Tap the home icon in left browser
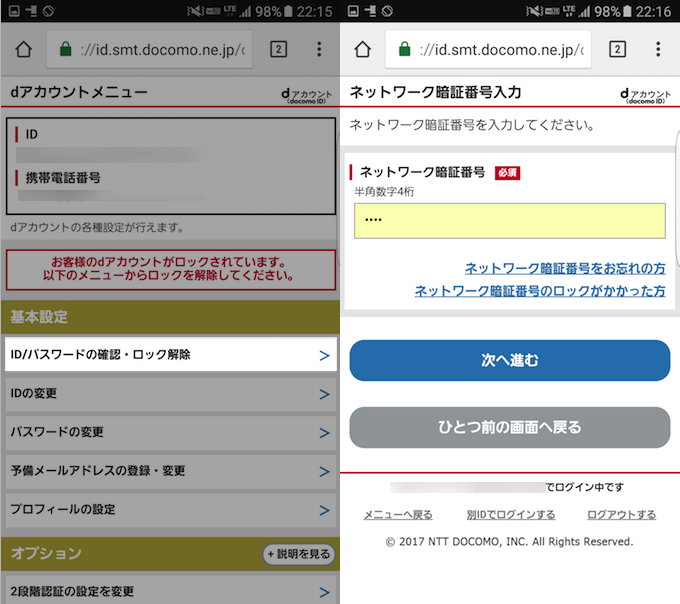Viewport: 680px width, 604px height. click(23, 50)
